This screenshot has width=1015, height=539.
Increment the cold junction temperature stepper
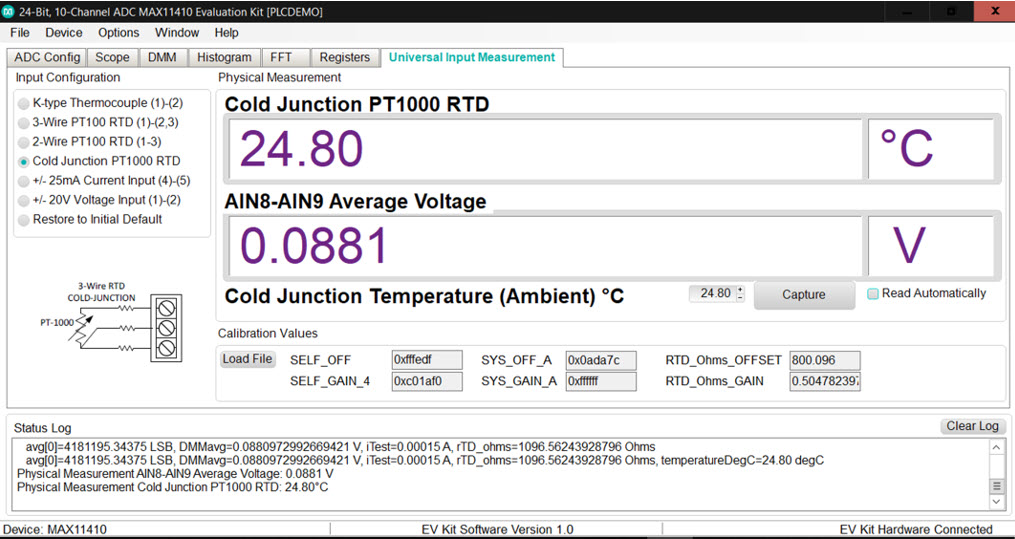tap(741, 290)
